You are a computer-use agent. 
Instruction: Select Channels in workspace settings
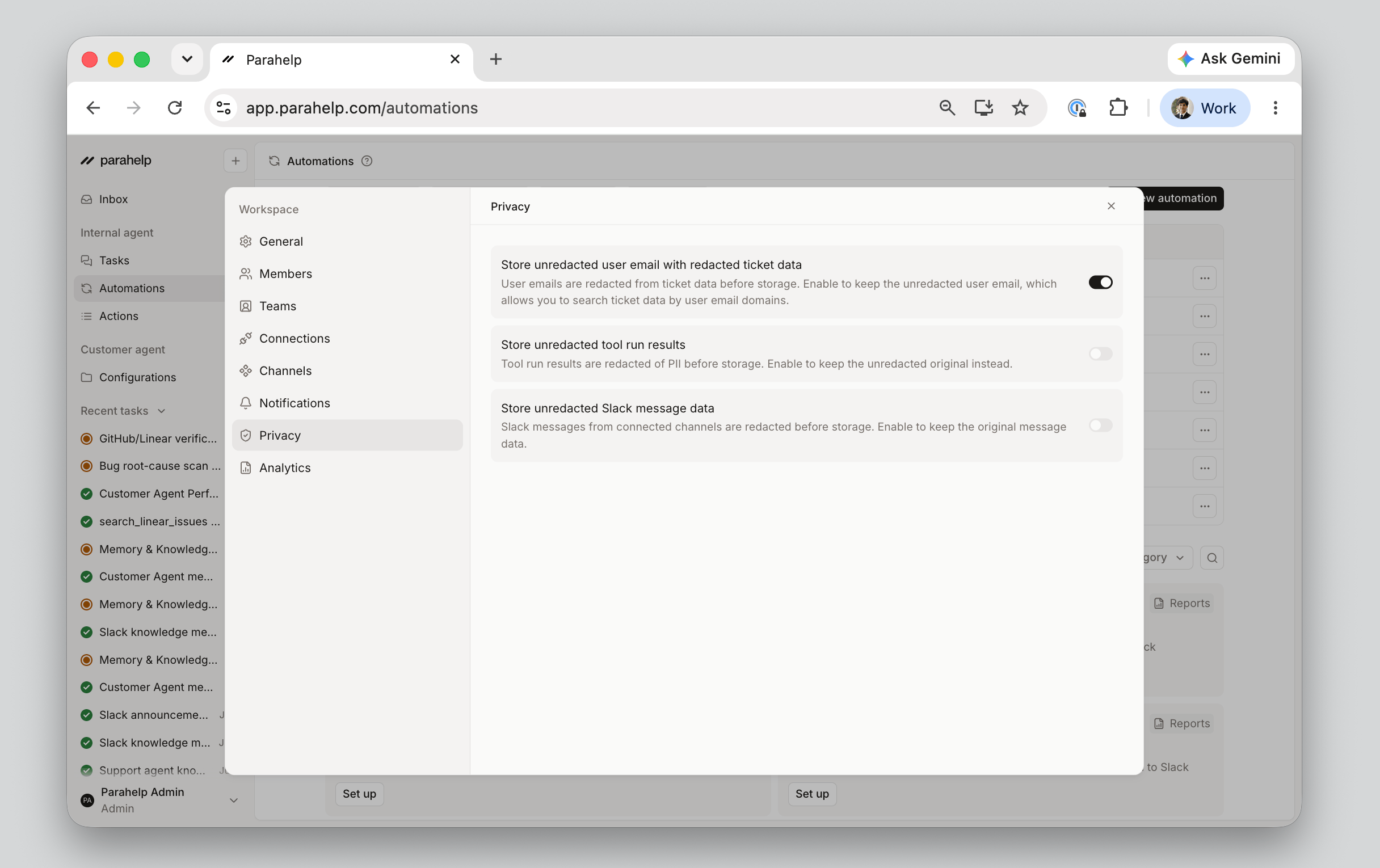coord(347,370)
